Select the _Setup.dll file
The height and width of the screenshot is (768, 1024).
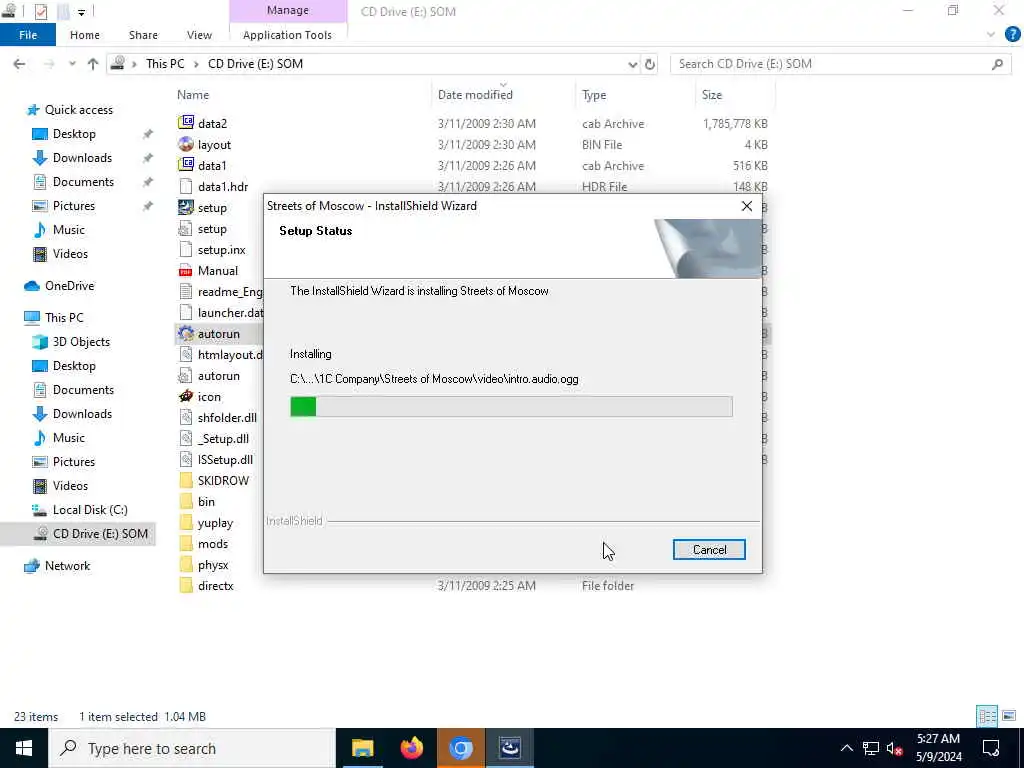(223, 439)
